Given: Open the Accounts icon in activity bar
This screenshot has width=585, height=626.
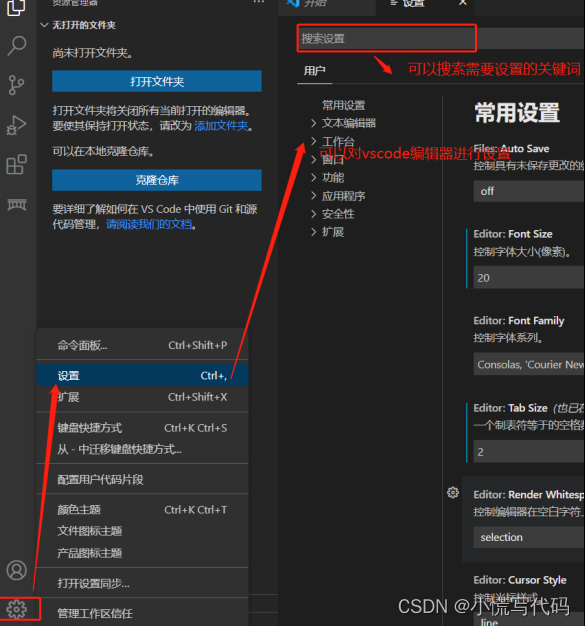Looking at the screenshot, I should coord(16,570).
